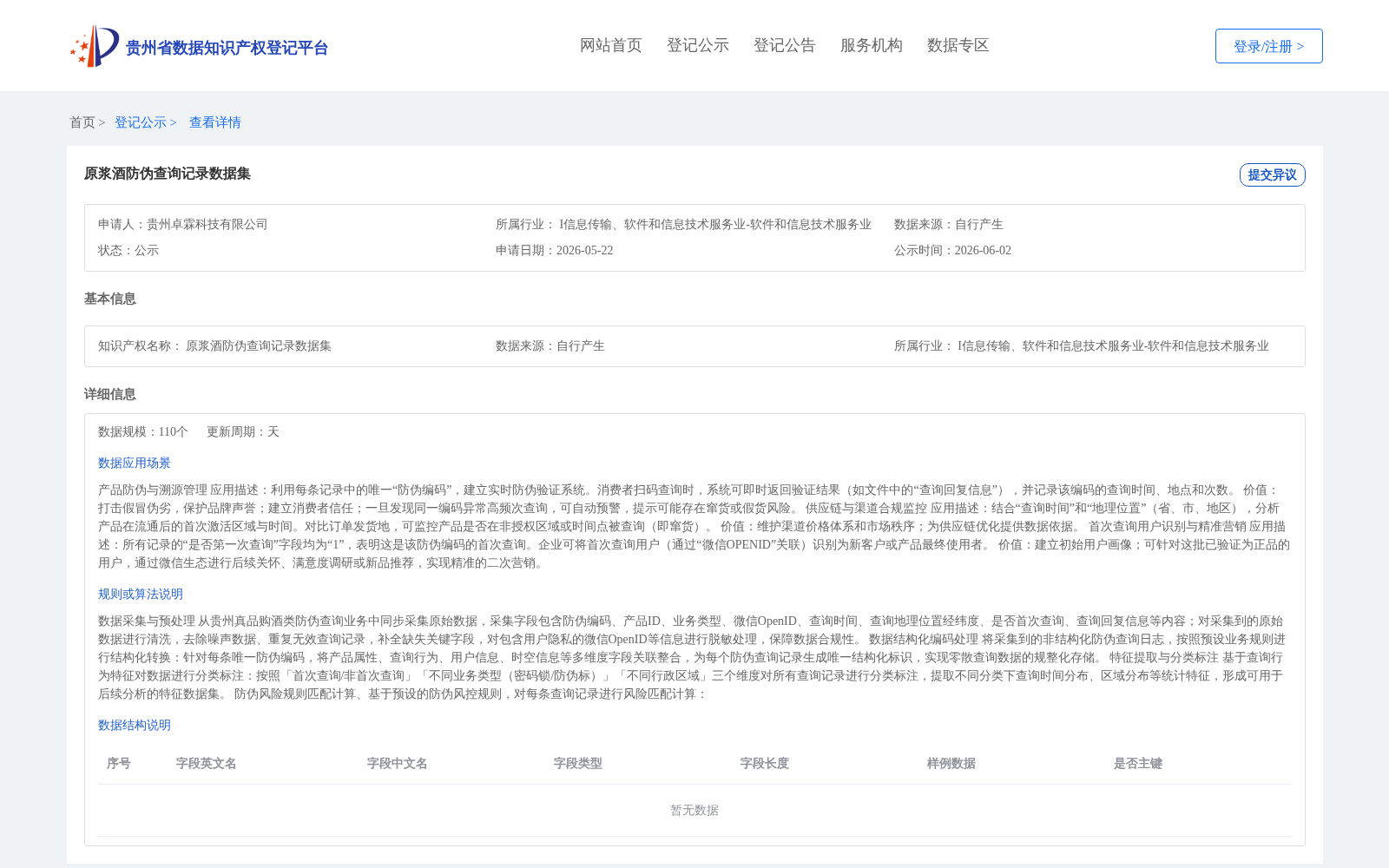Click the 是否主键 column header
Viewport: 1389px width, 868px height.
pos(1138,763)
